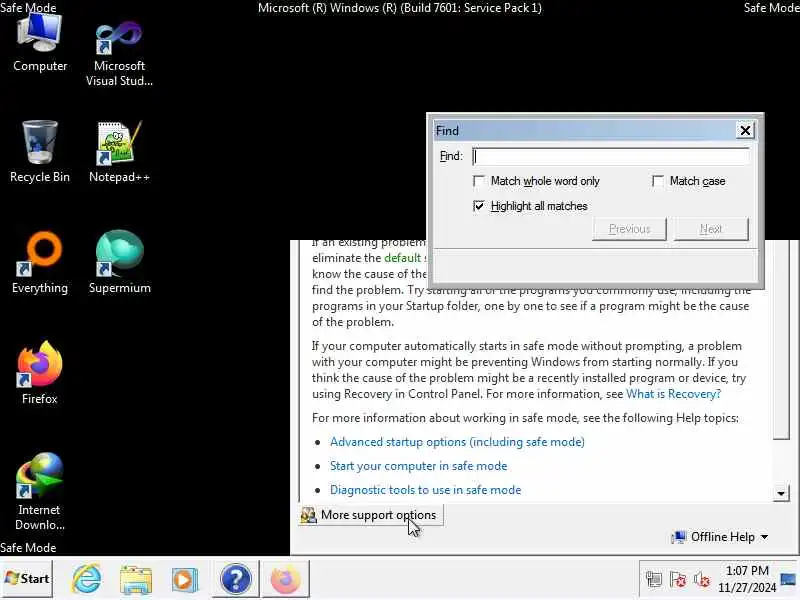This screenshot has width=800, height=600.
Task: Open Advanced startup options help link
Action: (x=457, y=442)
